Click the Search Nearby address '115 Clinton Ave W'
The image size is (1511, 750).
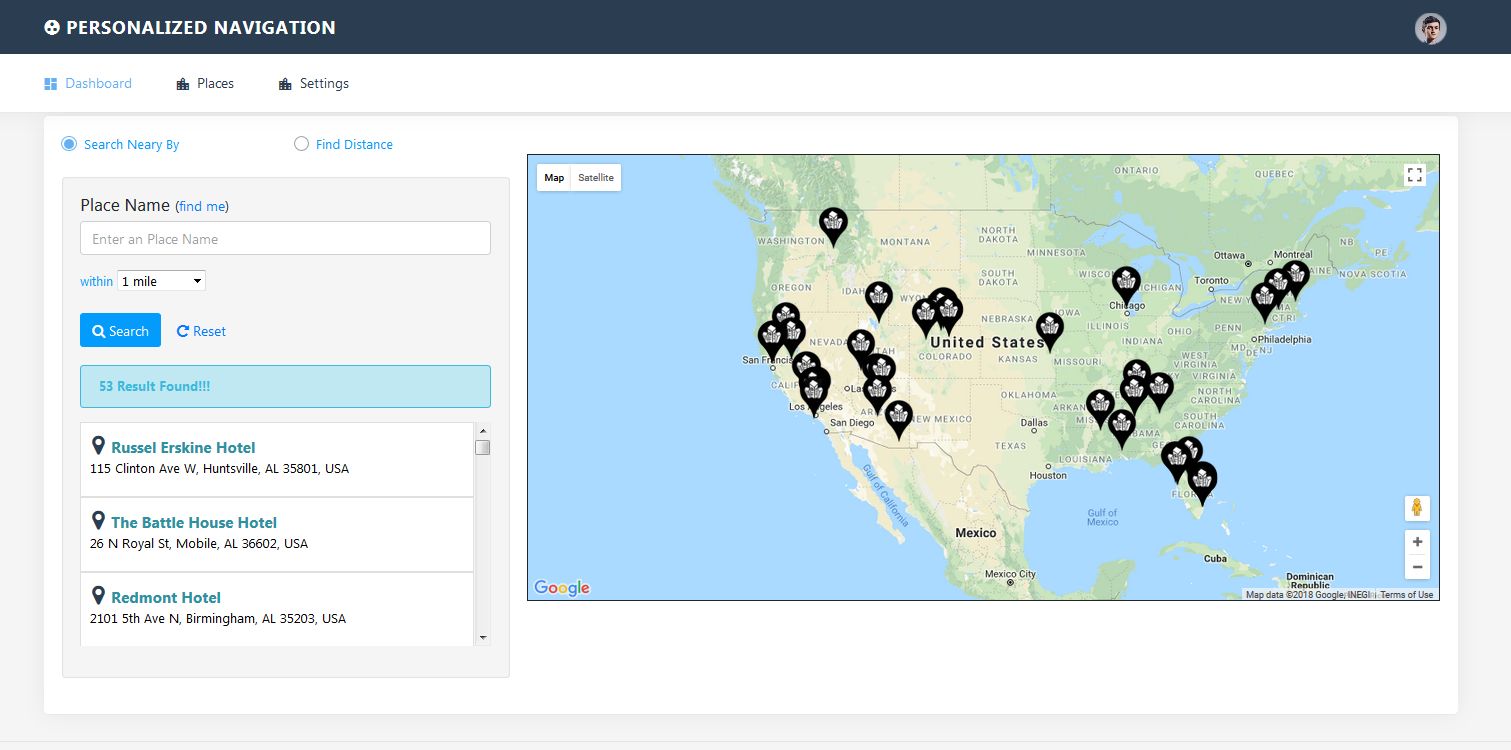tap(219, 469)
